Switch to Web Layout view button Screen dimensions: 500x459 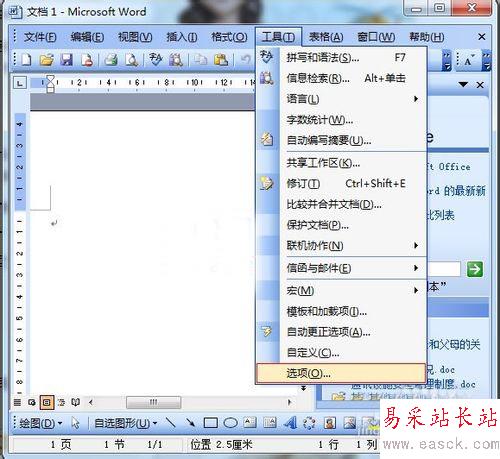tap(32, 402)
